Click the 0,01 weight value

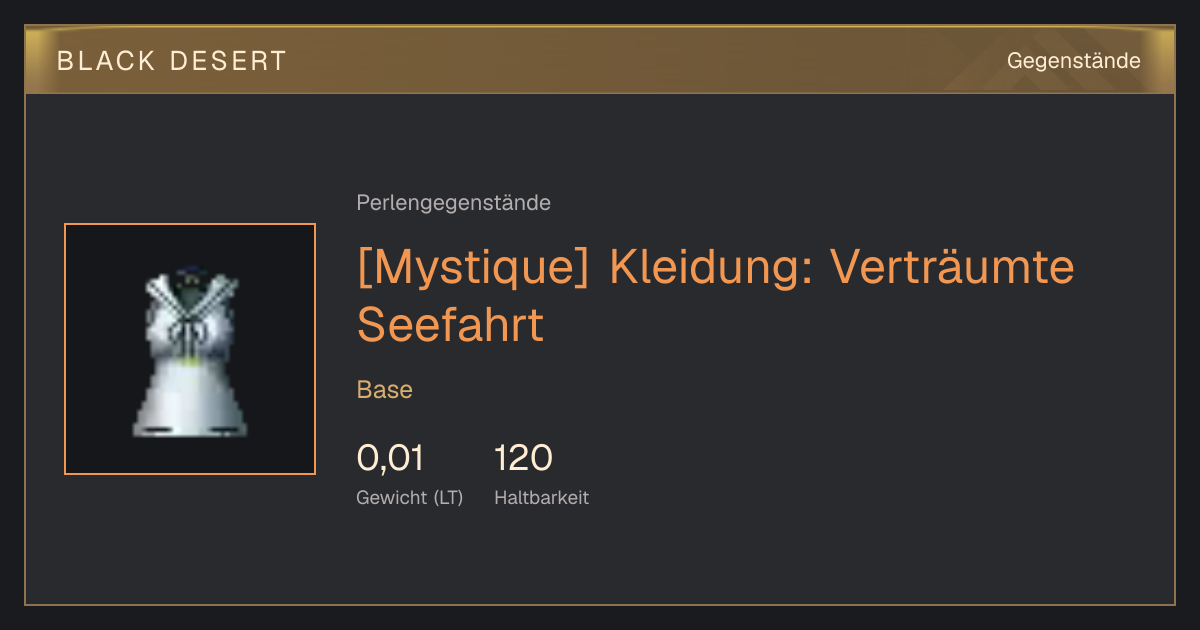coord(390,458)
